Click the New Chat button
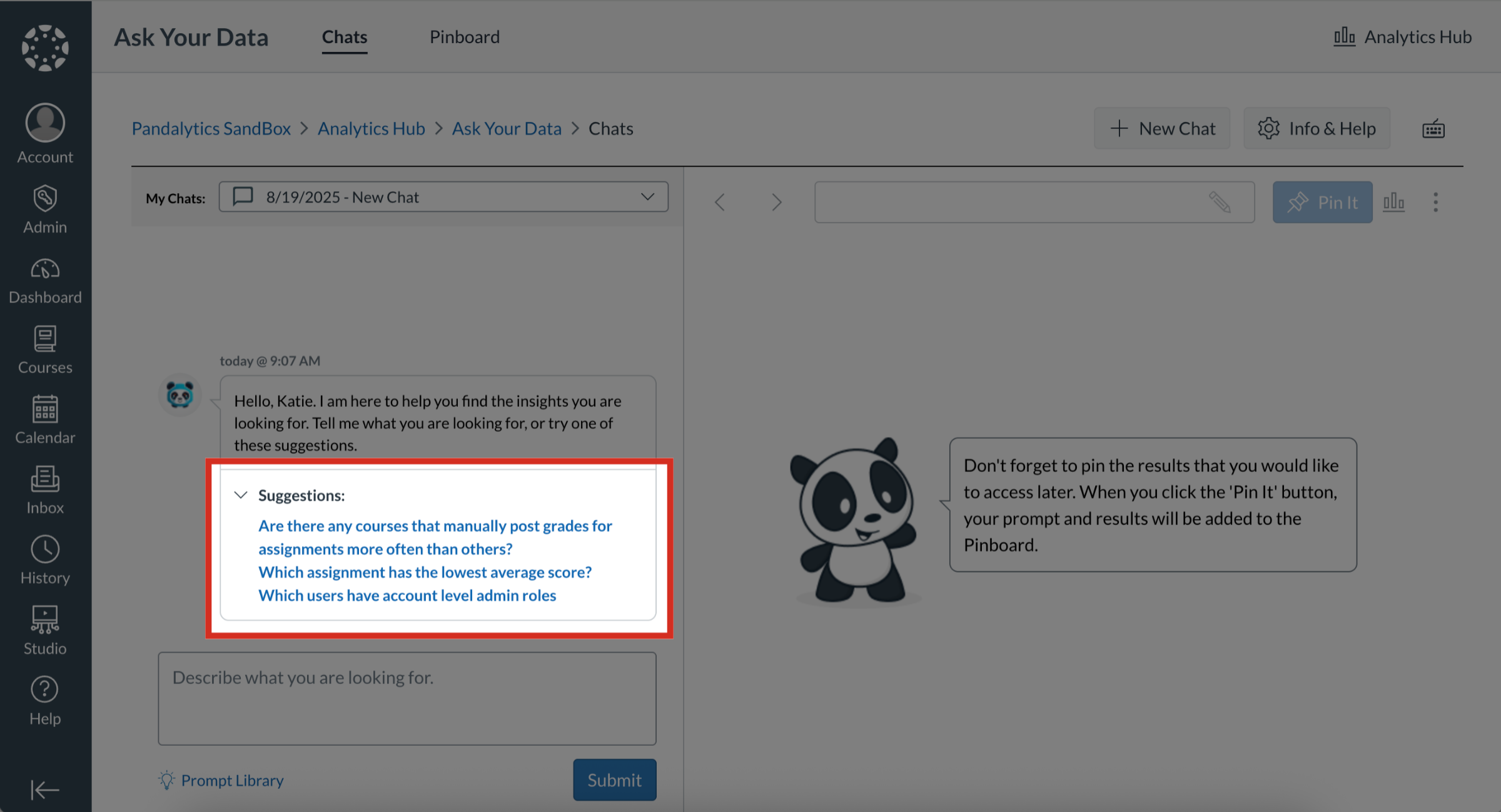The width and height of the screenshot is (1501, 812). (1161, 128)
